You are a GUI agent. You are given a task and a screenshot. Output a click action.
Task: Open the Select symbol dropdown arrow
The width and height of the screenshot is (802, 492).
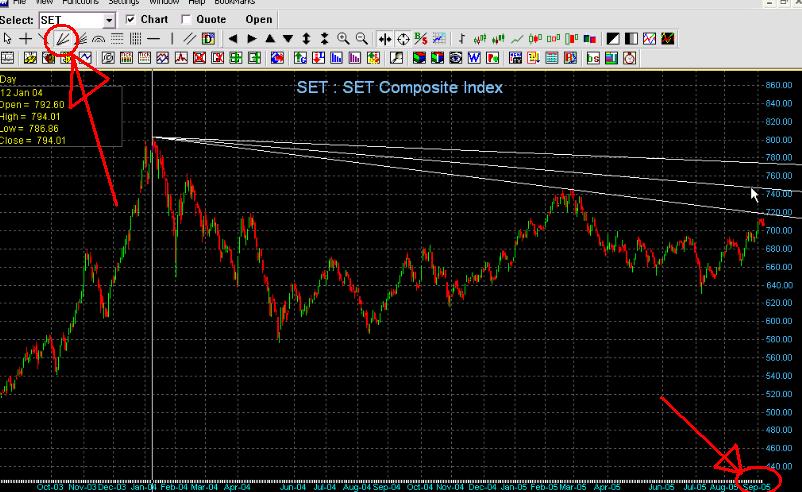click(x=109, y=20)
